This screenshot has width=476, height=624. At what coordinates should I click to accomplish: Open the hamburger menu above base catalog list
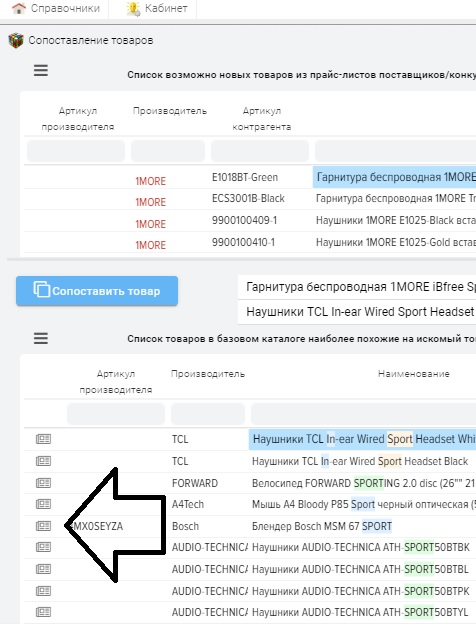tap(41, 339)
